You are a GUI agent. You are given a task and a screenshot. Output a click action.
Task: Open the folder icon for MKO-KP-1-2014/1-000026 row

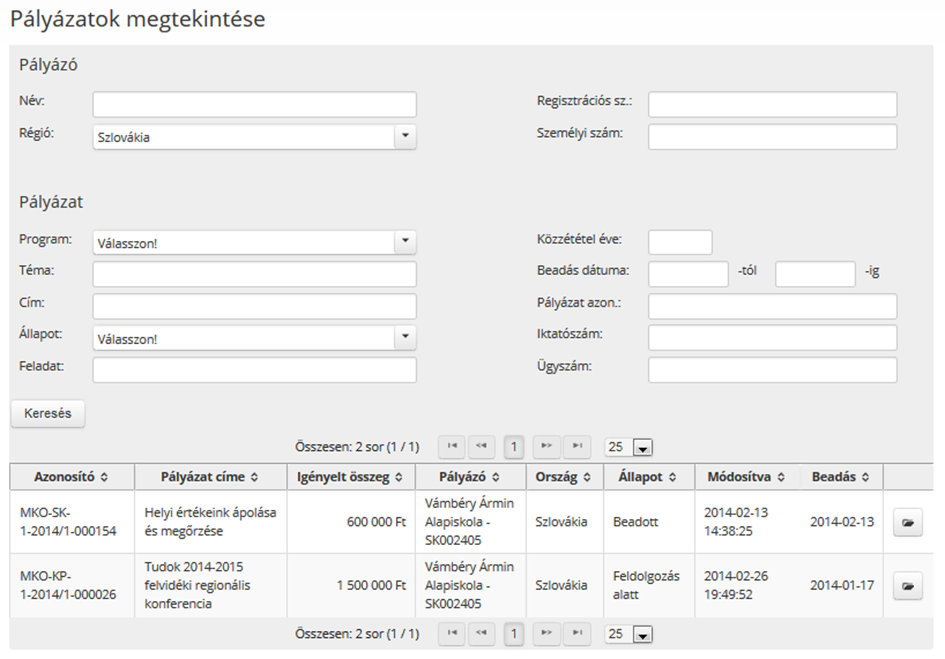point(908,585)
